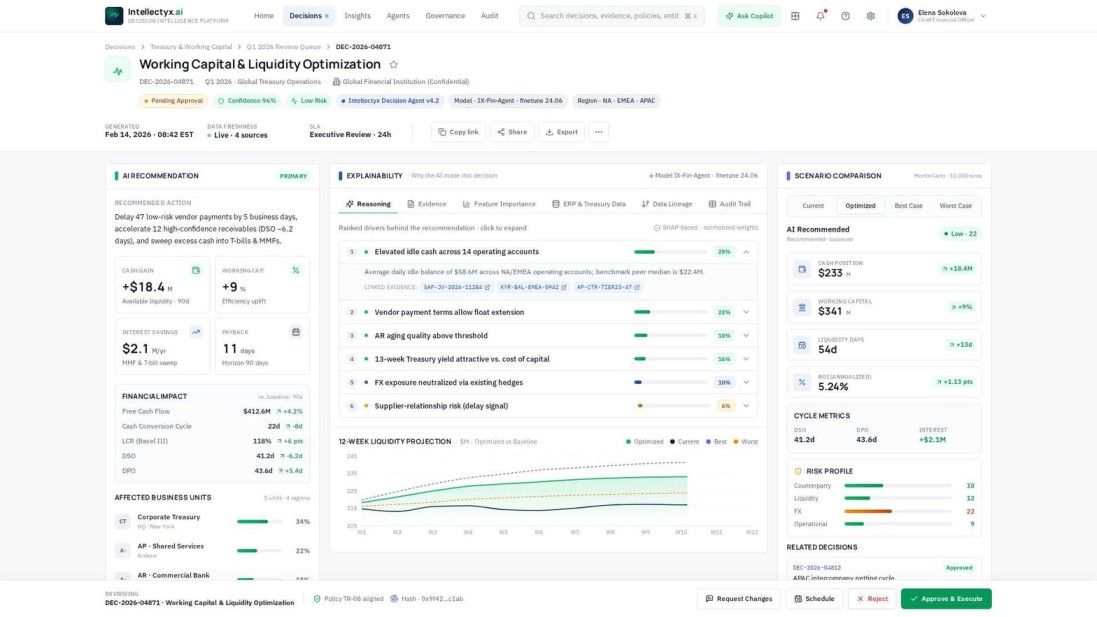The image size is (1097, 617).
Task: Click the Hash 0x9f42 fingerprint icon
Action: tap(394, 599)
